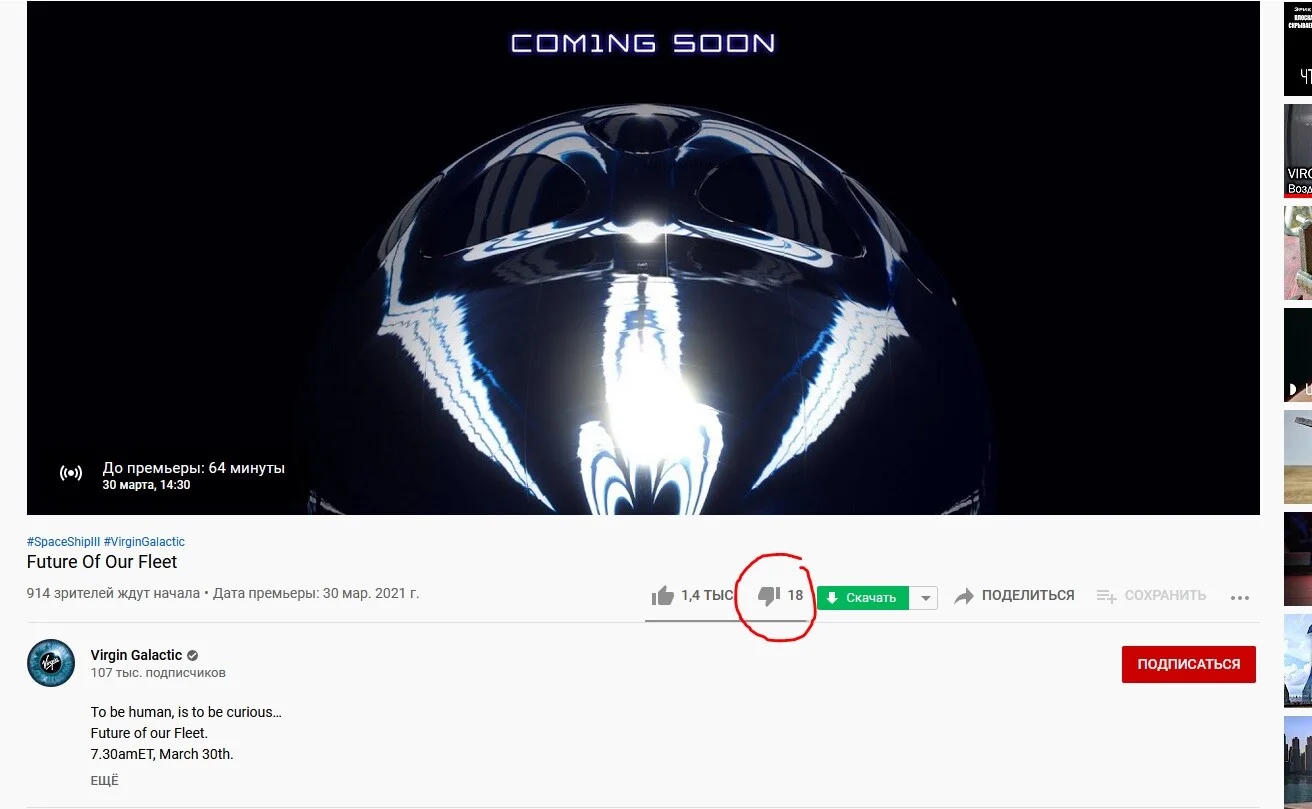Viewport: 1312px width, 809px height.
Task: Click 914 зрителей ждут начала text
Action: tap(113, 593)
